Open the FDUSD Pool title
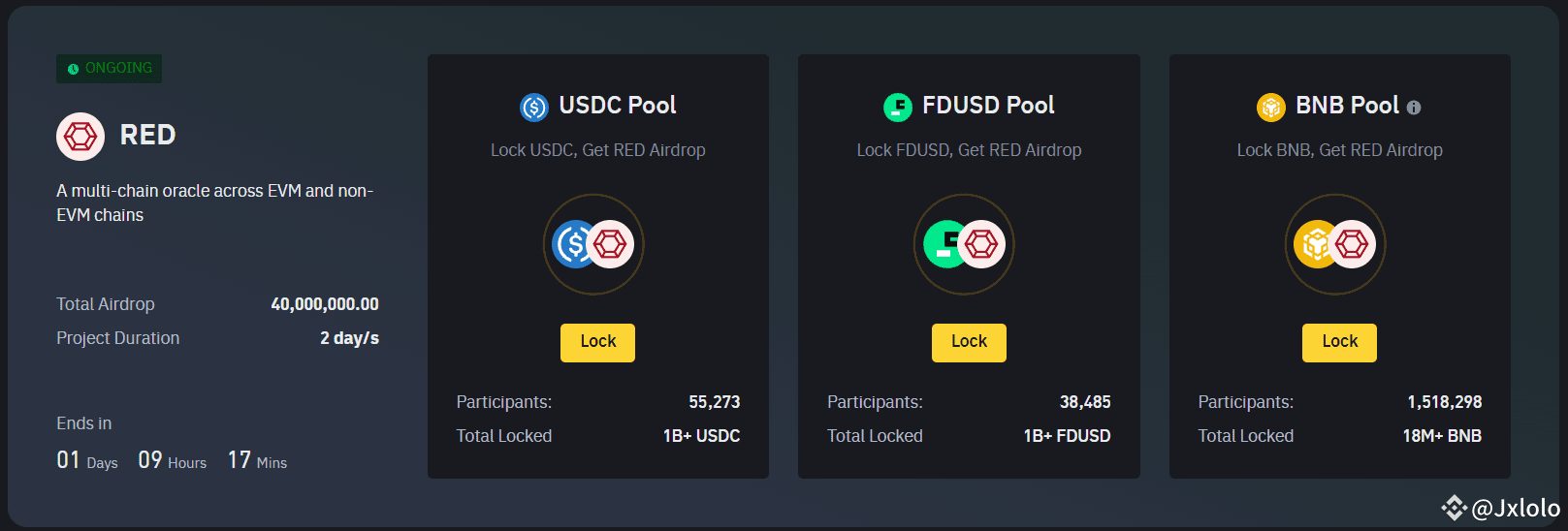The height and width of the screenshot is (531, 1568). pyautogui.click(x=988, y=106)
